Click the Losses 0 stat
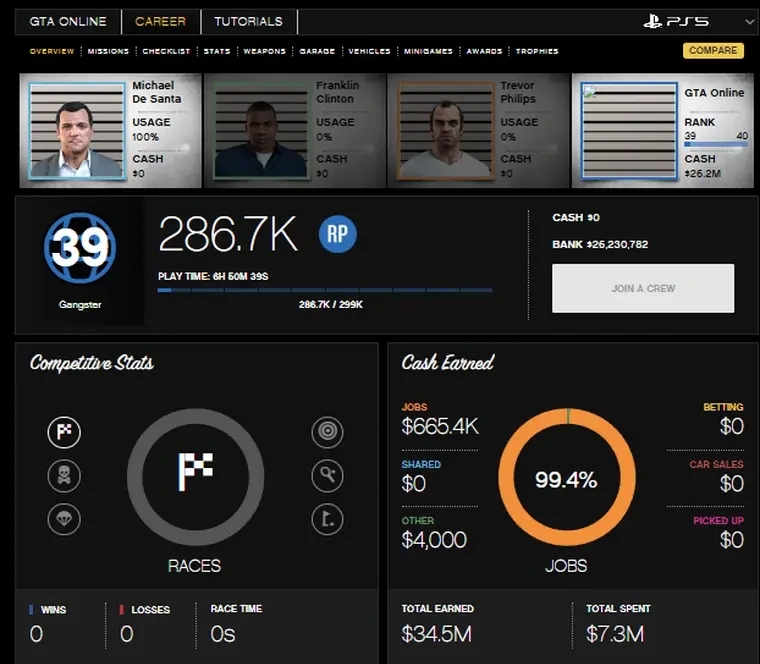Viewport: 760px width, 664px height. coord(145,624)
